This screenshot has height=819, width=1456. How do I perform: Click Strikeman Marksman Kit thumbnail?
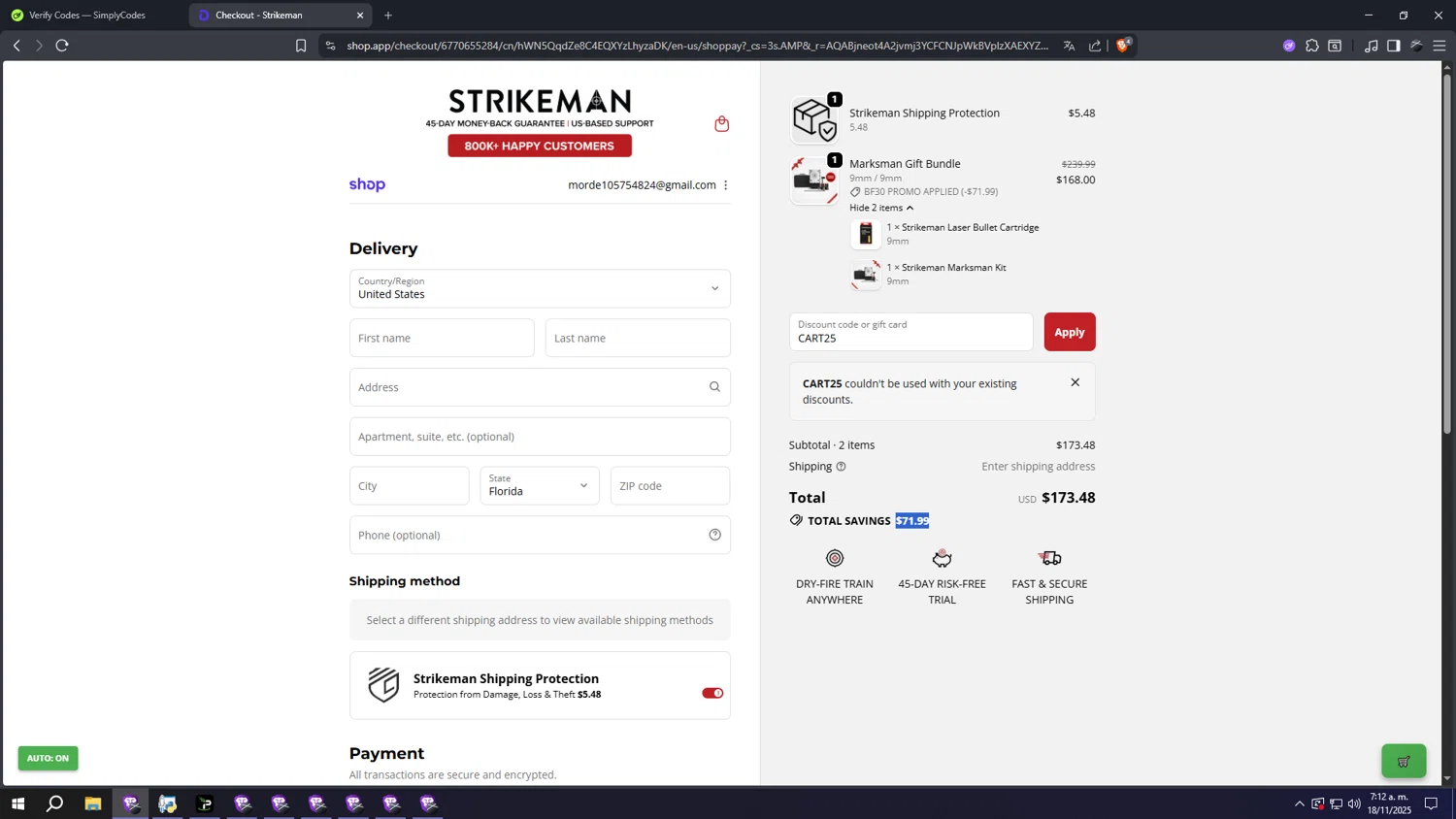pos(866,275)
